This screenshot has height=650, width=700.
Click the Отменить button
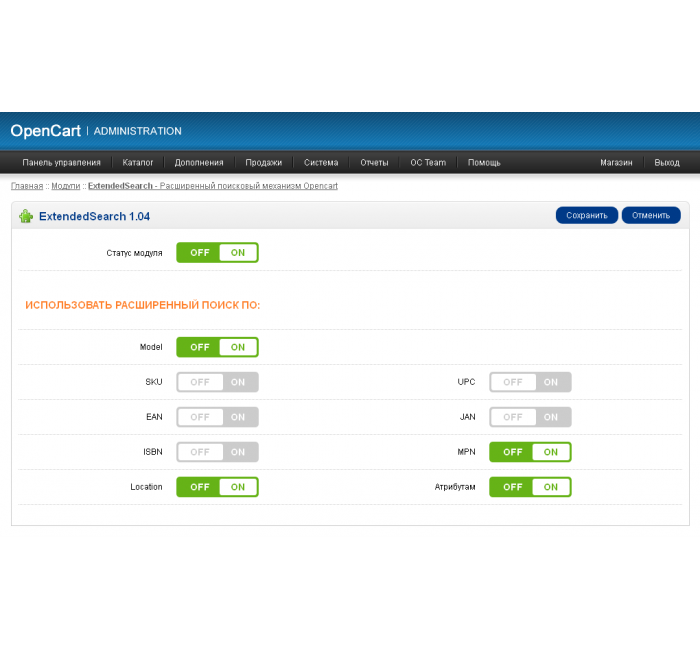651,215
